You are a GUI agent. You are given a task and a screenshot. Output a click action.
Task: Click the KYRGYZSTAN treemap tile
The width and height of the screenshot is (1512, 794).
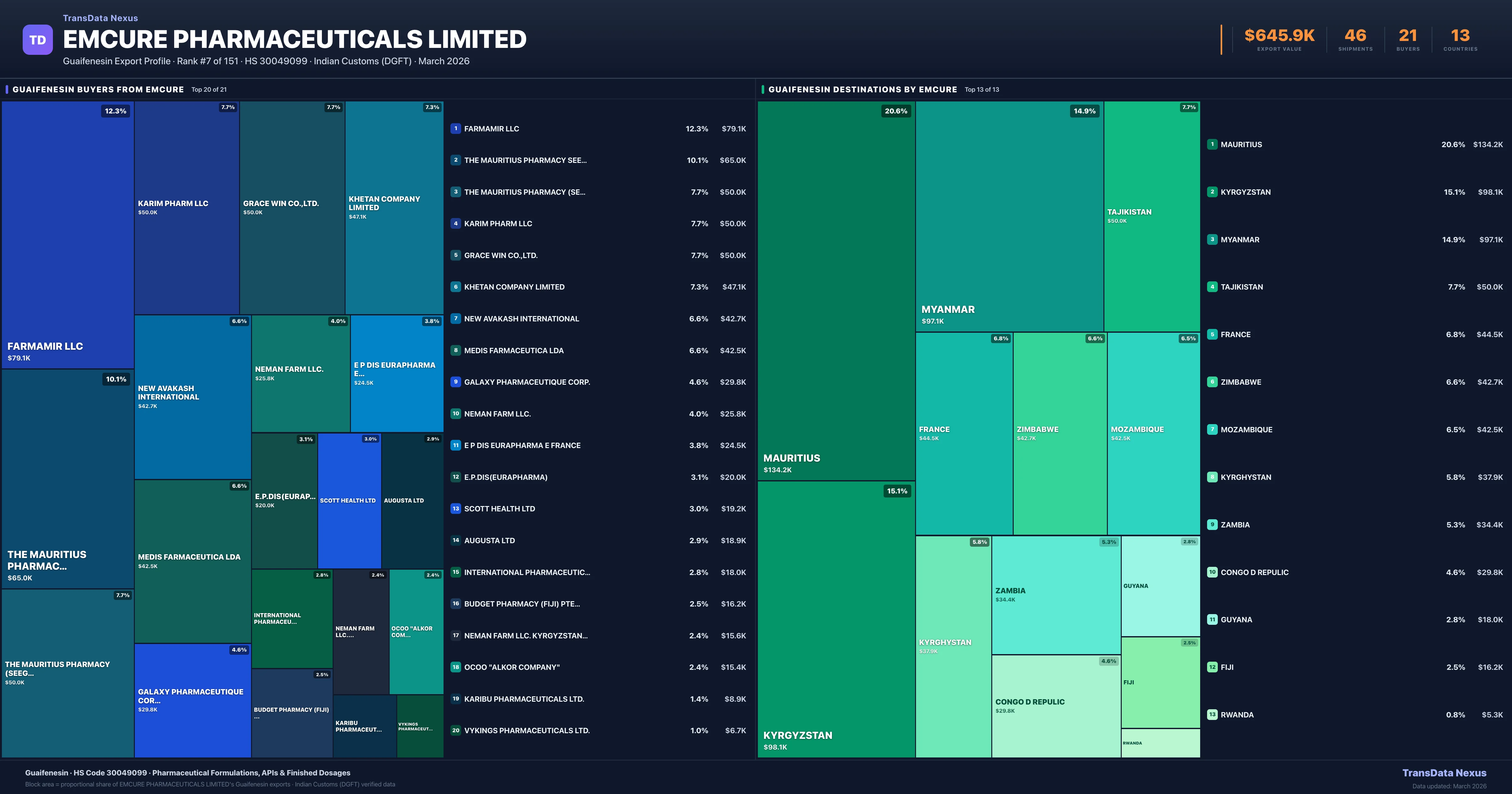click(x=836, y=619)
